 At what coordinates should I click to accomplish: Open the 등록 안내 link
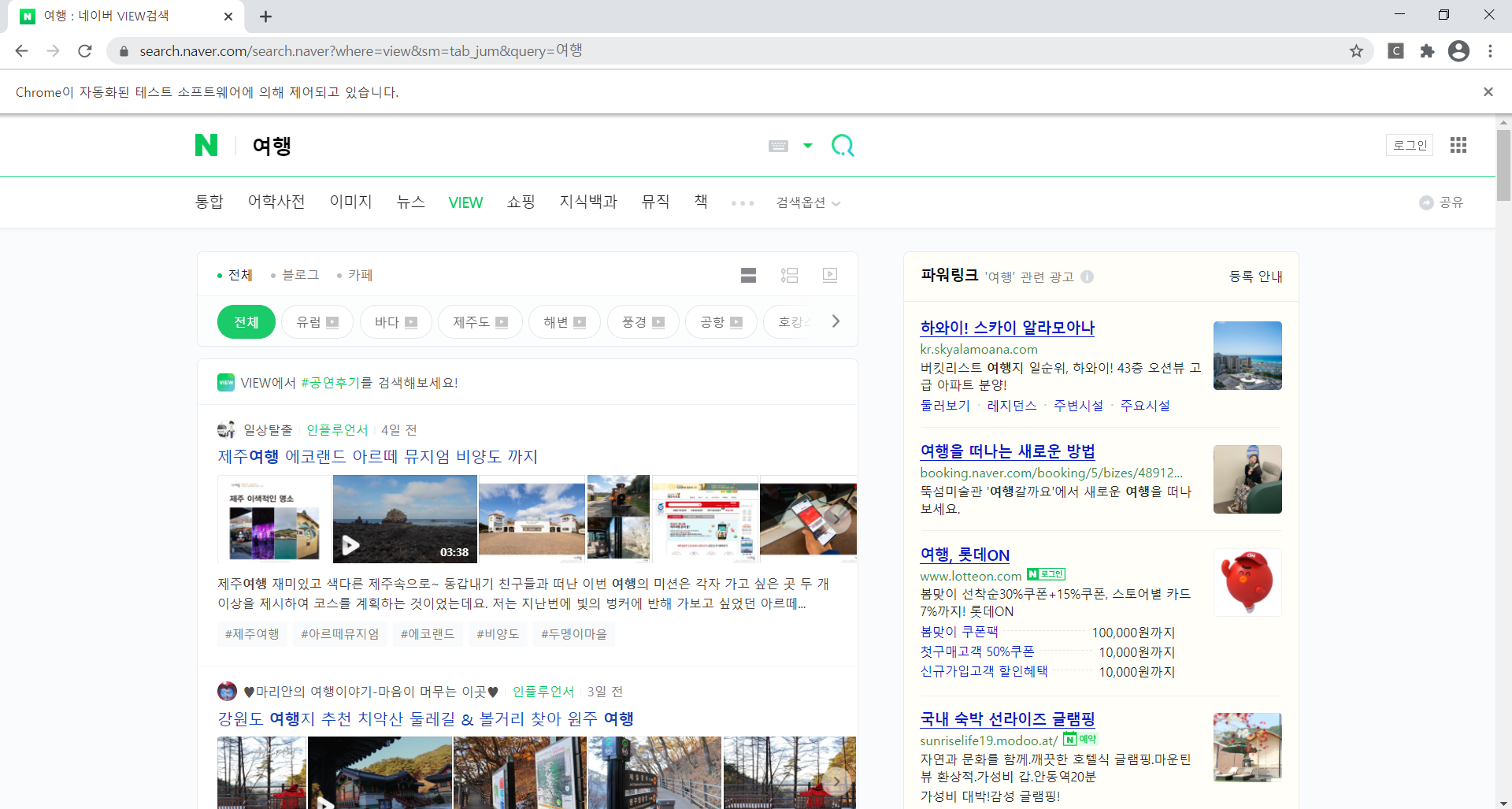(1255, 276)
